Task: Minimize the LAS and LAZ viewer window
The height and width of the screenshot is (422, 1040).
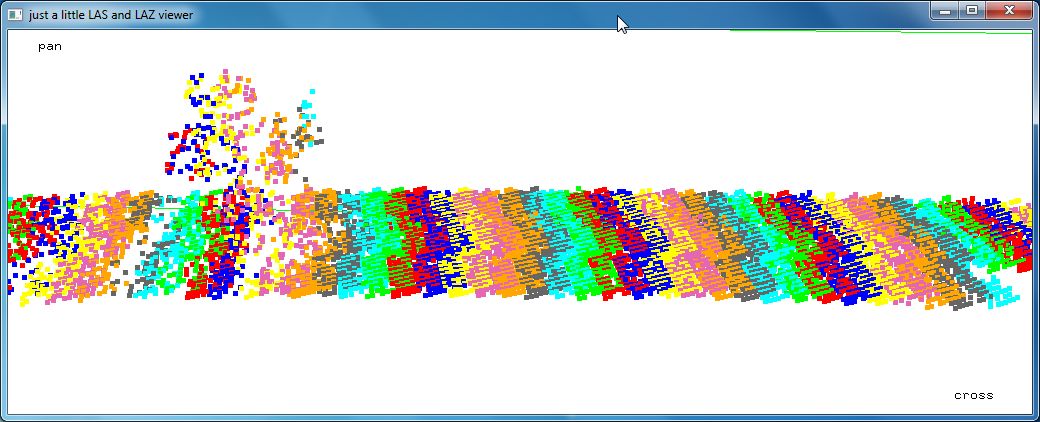Action: (x=947, y=10)
